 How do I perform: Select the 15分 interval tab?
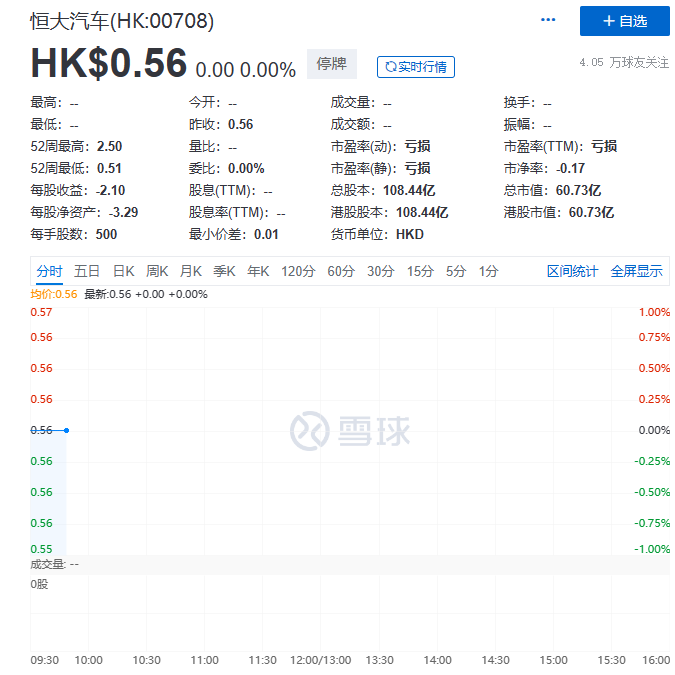(421, 271)
